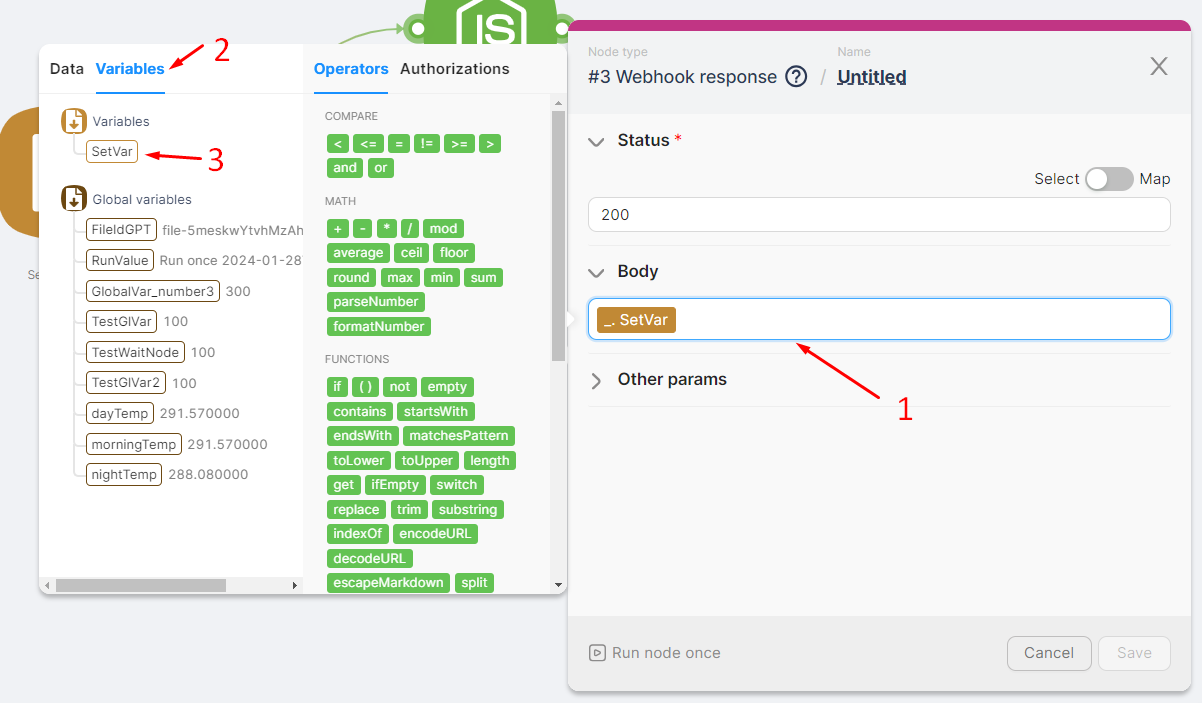This screenshot has height=703, width=1202.
Task: Click the Variables folder icon
Action: 74,121
